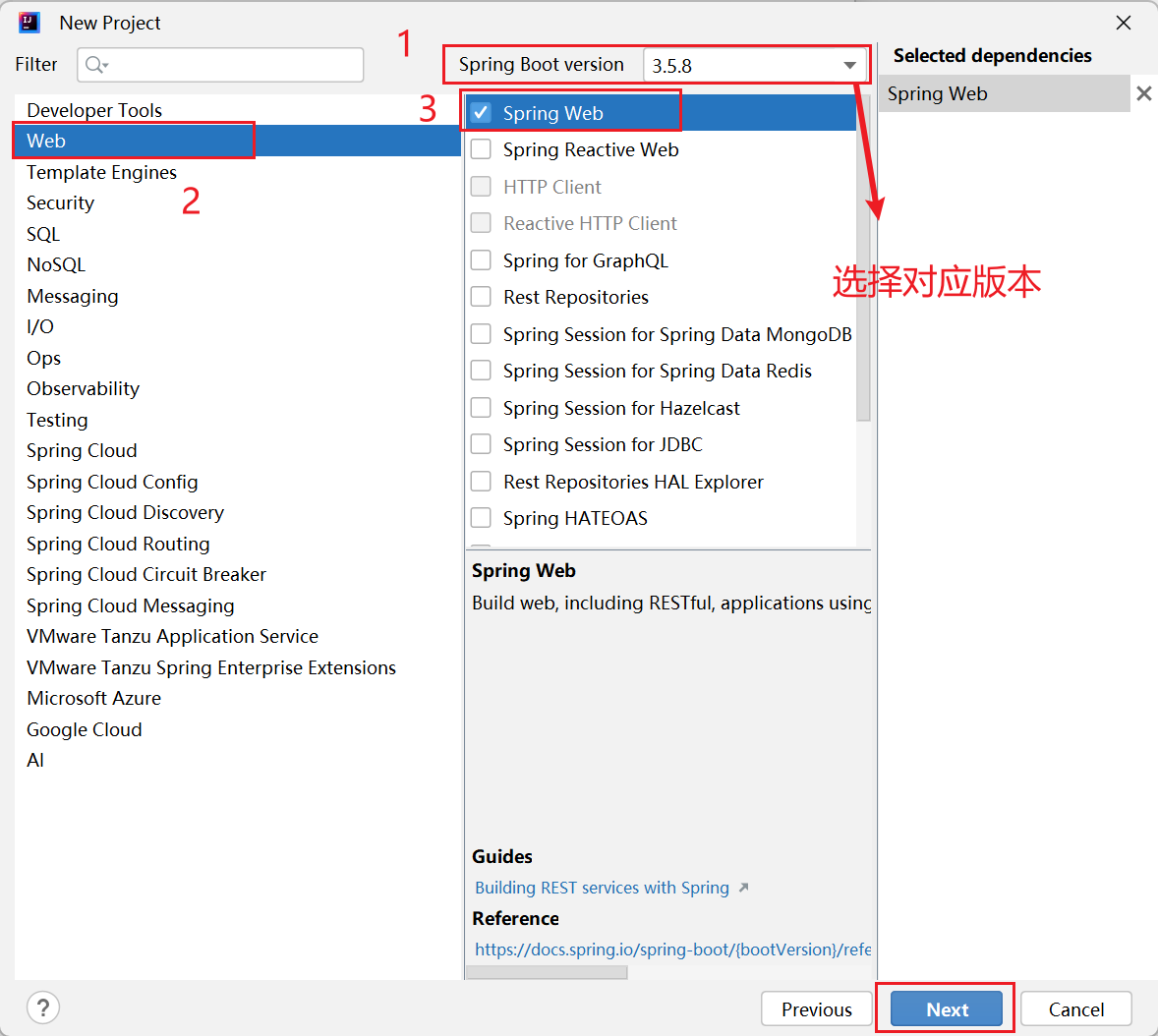1158x1036 pixels.
Task: Check the HTTP Client checkbox
Action: pos(481,186)
